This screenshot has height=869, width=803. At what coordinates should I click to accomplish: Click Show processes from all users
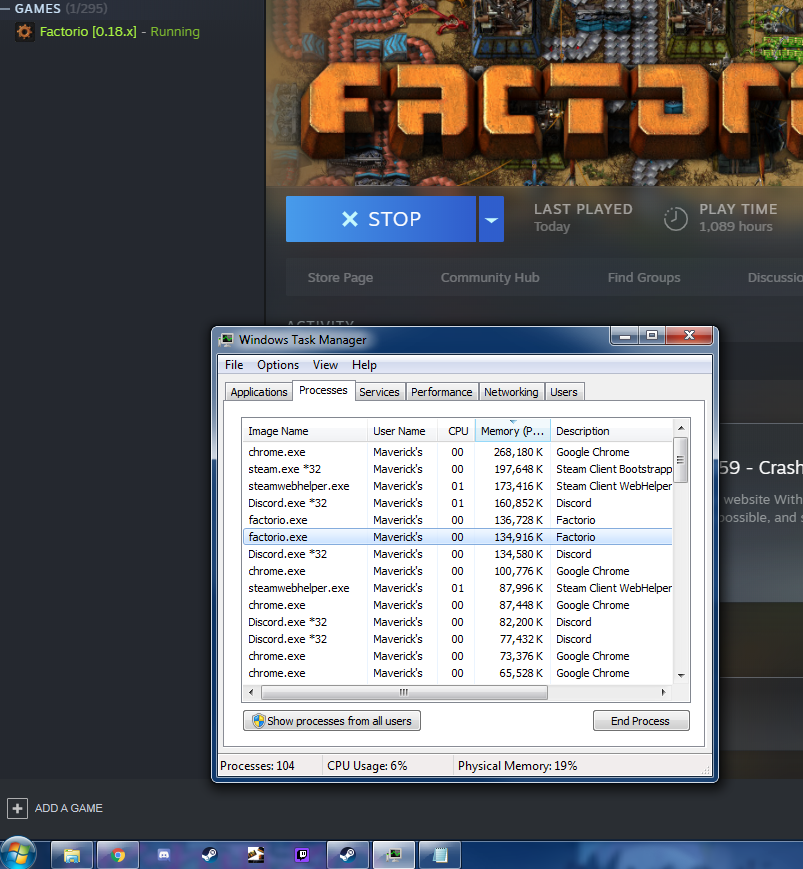332,721
